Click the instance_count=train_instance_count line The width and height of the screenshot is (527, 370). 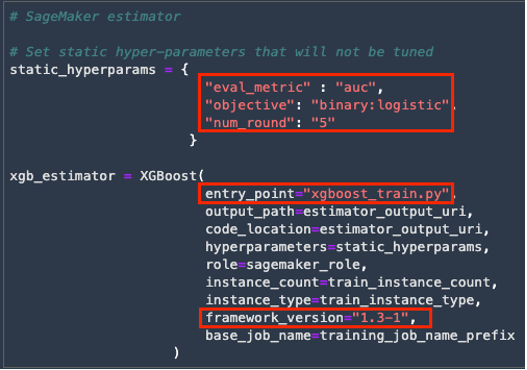[x=351, y=282]
